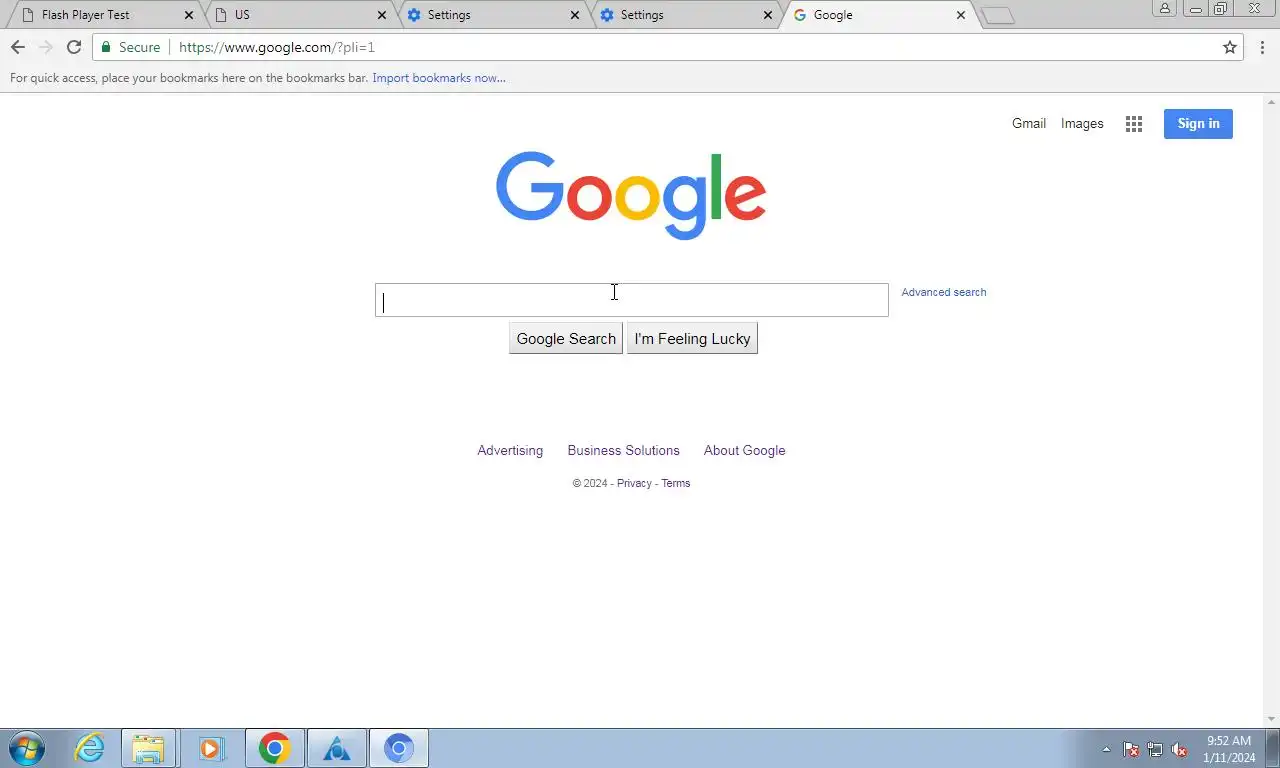Screen dimensions: 1280x768
Task: Close the US tab
Action: click(x=382, y=15)
